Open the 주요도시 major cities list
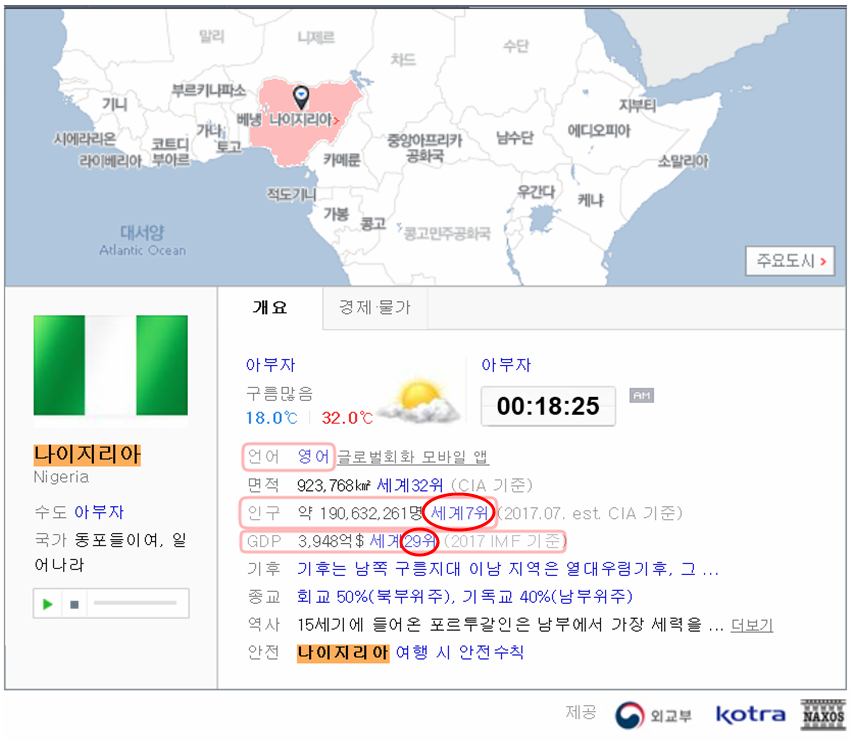Screen dimensions: 852x754 coord(789,262)
